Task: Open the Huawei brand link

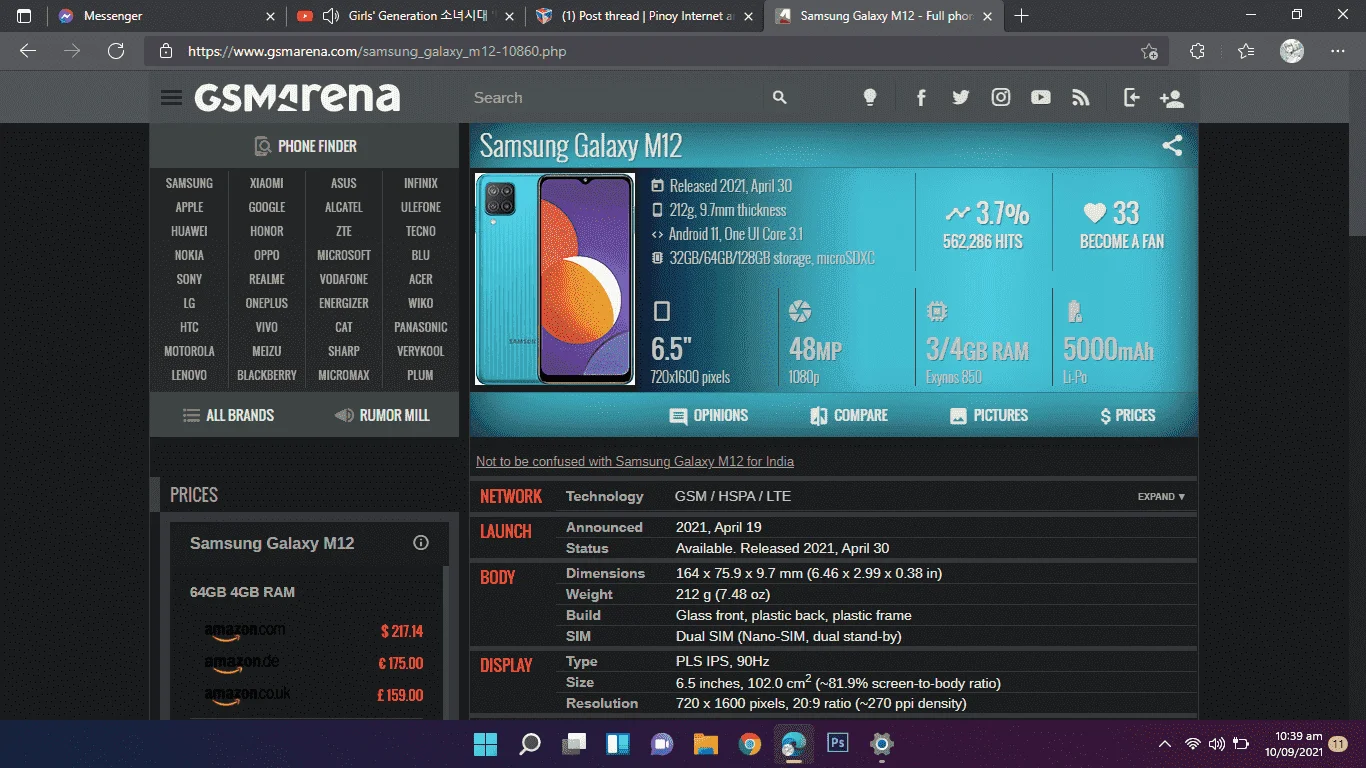Action: (x=189, y=231)
